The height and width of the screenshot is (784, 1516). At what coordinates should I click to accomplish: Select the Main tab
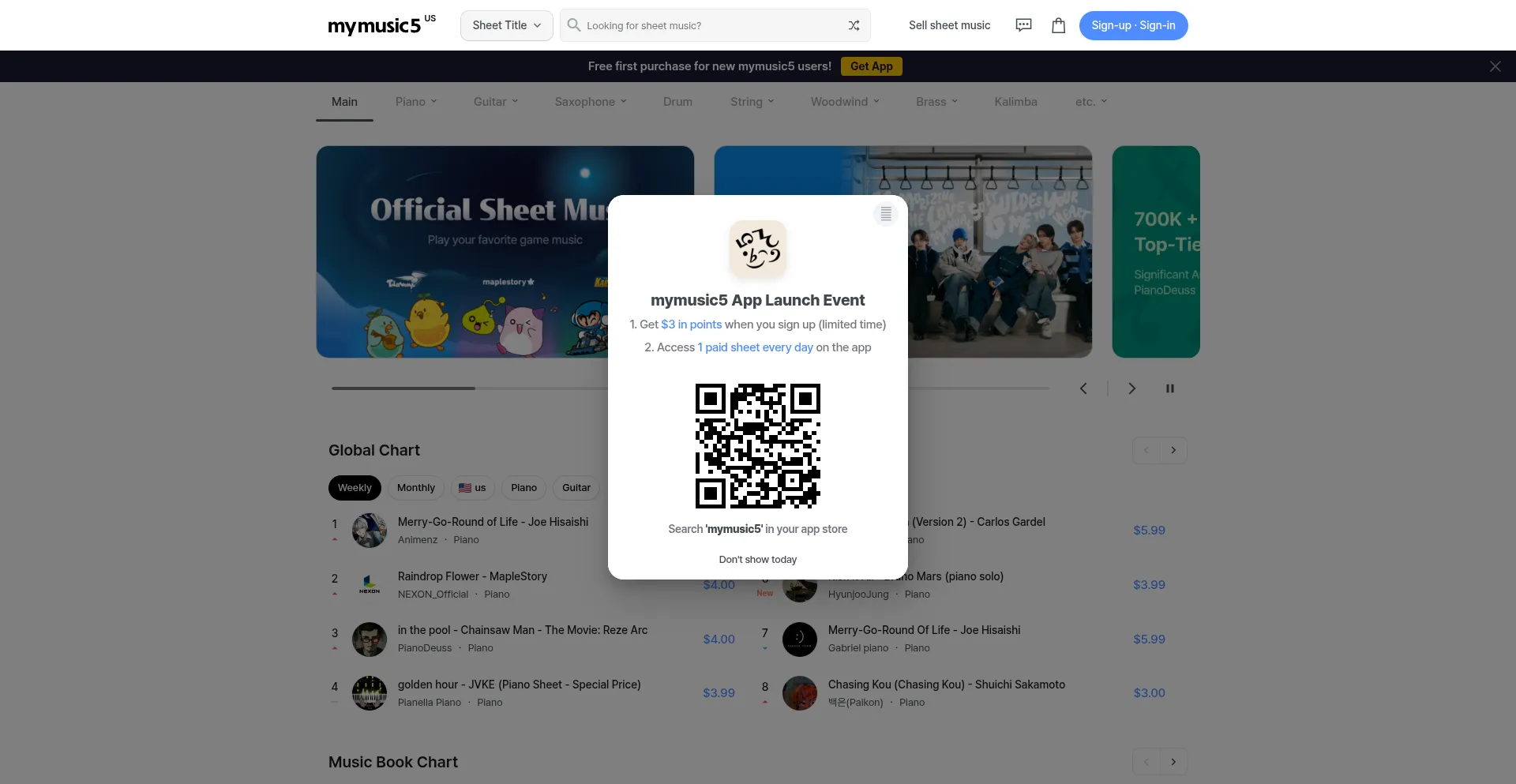click(x=344, y=102)
